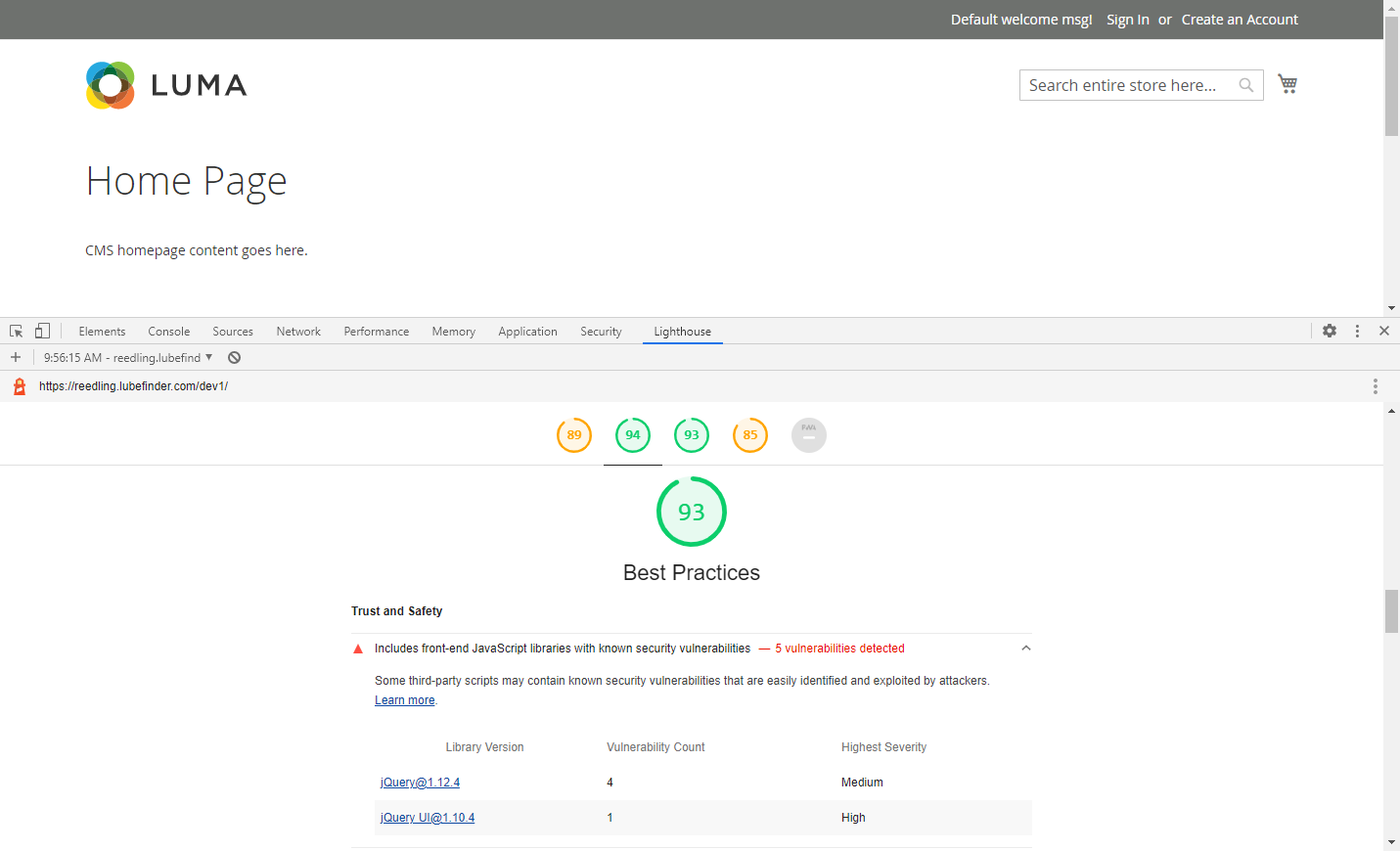Jump to Performance score 89 gauge
The height and width of the screenshot is (851, 1400).
574,435
